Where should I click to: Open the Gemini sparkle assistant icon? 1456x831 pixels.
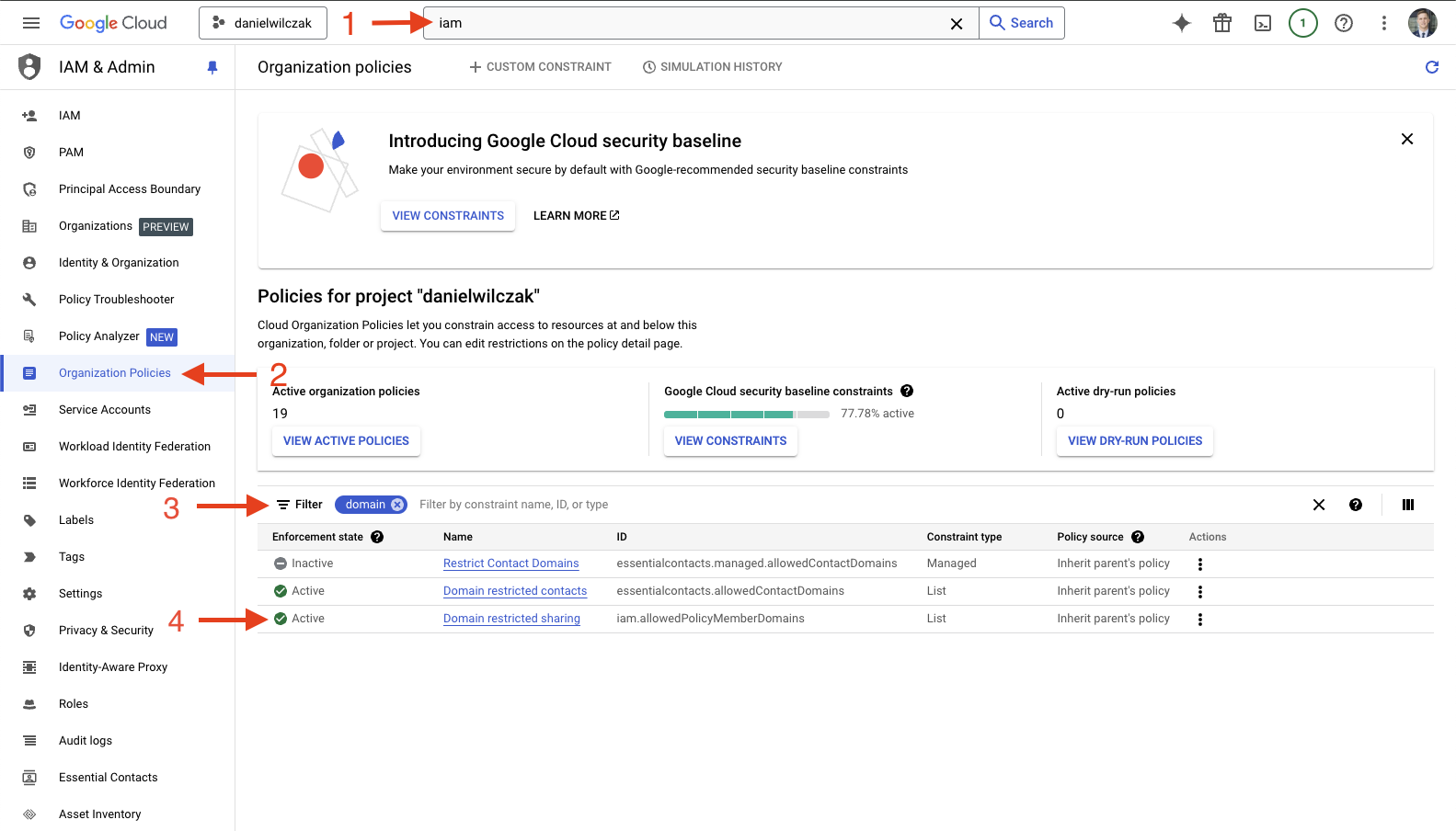coord(1182,23)
